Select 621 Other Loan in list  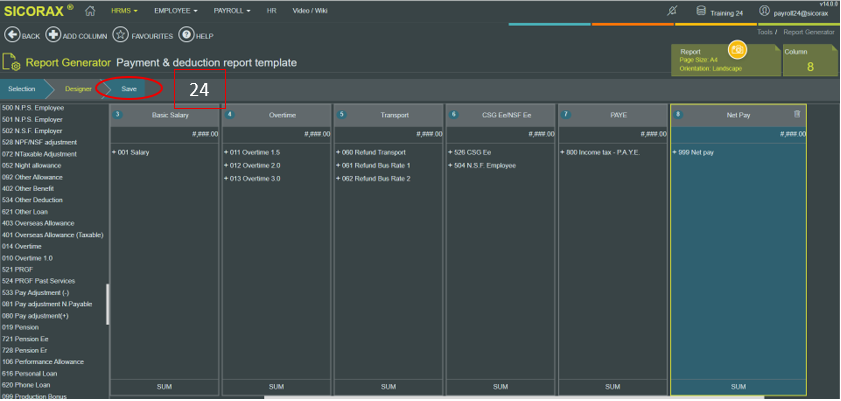pyautogui.click(x=25, y=212)
